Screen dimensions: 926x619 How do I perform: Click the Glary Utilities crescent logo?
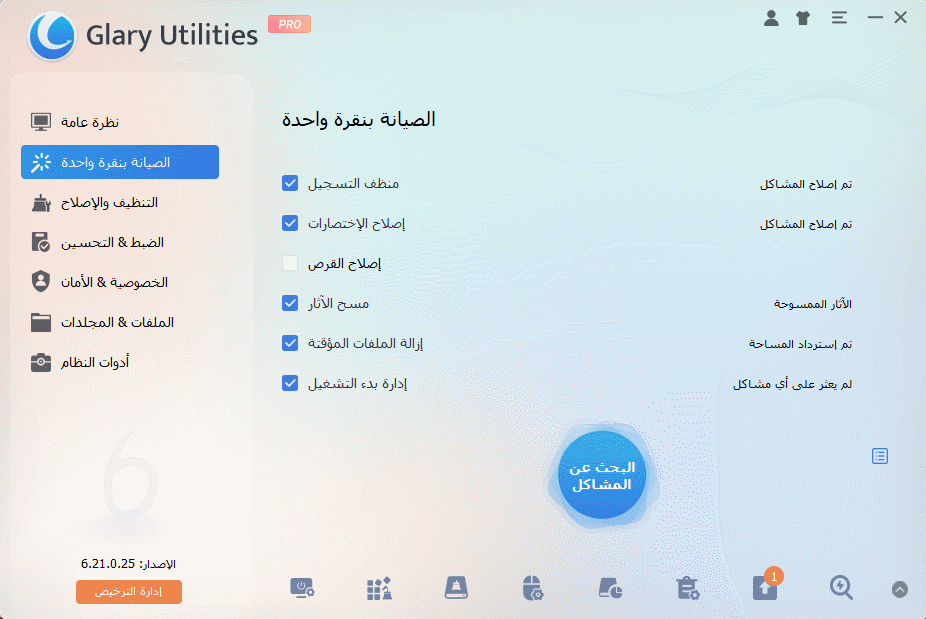(52, 35)
